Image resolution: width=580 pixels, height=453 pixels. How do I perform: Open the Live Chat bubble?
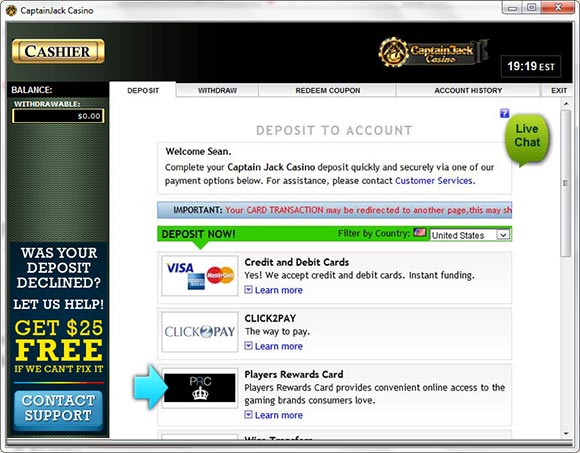pos(527,139)
